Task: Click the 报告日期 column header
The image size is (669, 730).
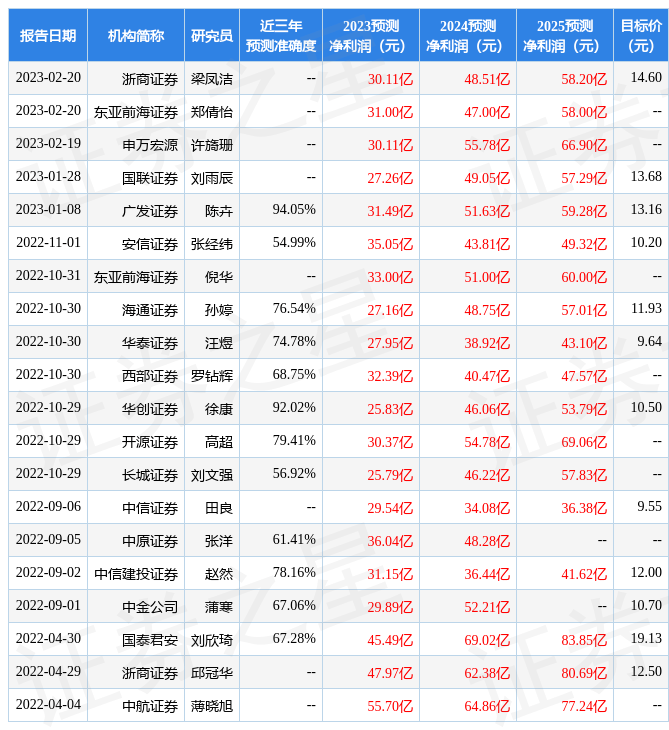Action: [x=48, y=36]
